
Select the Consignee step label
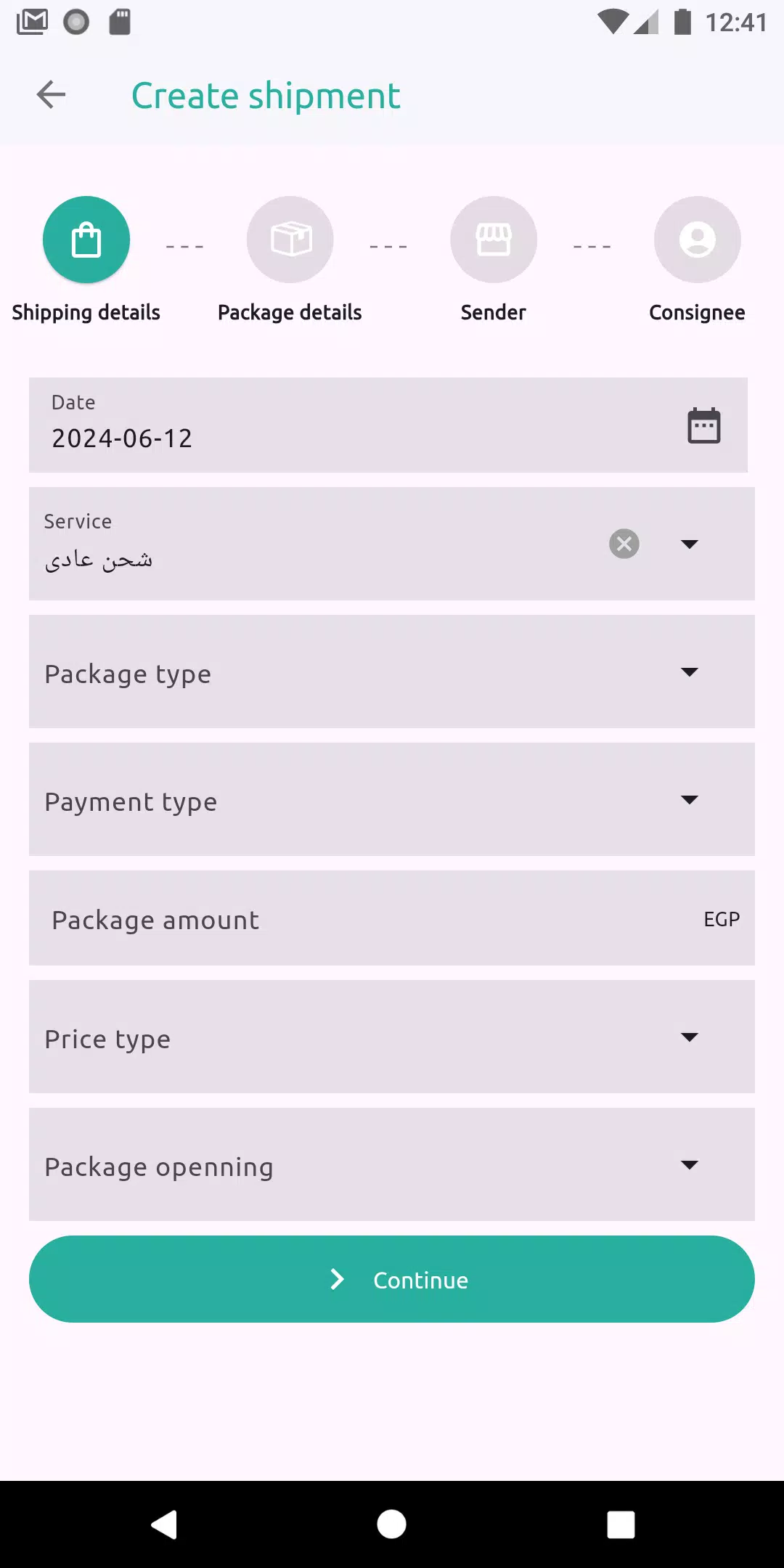(697, 313)
